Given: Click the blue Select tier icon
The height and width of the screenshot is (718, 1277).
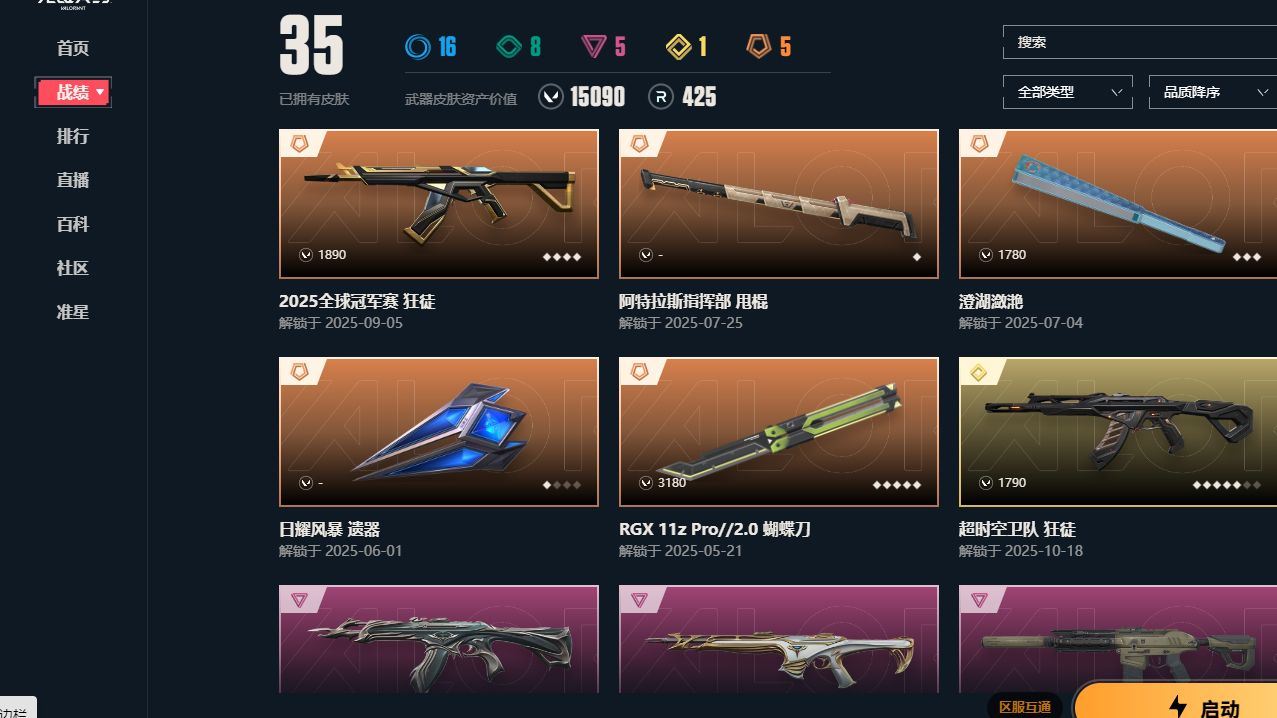Looking at the screenshot, I should [417, 46].
